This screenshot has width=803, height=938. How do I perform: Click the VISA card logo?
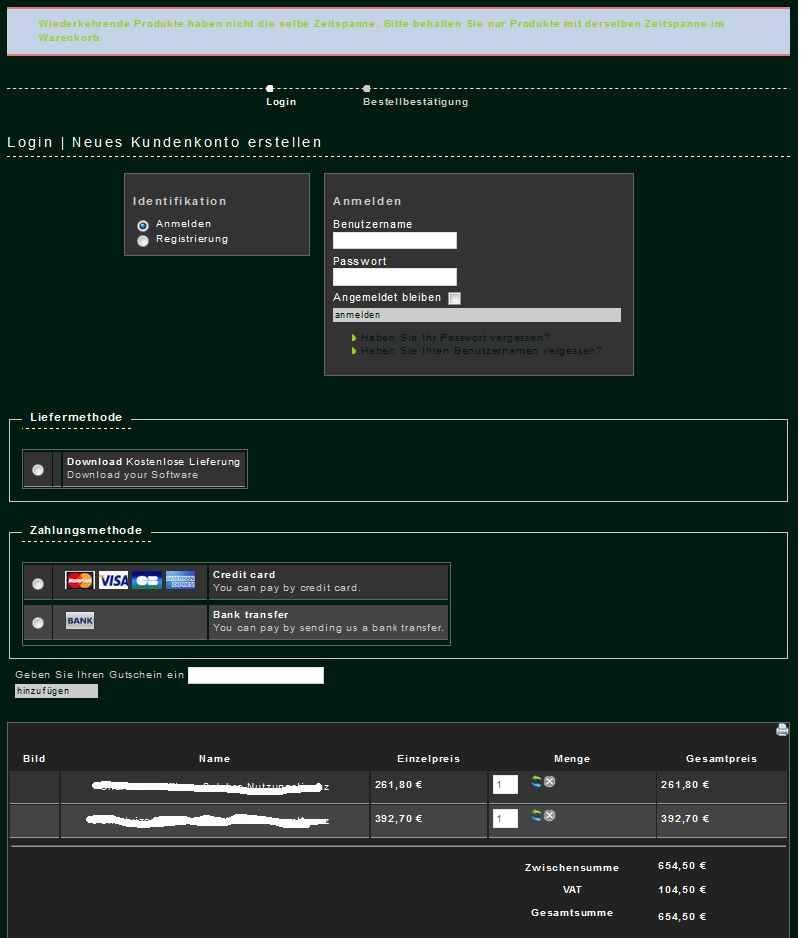[113, 581]
